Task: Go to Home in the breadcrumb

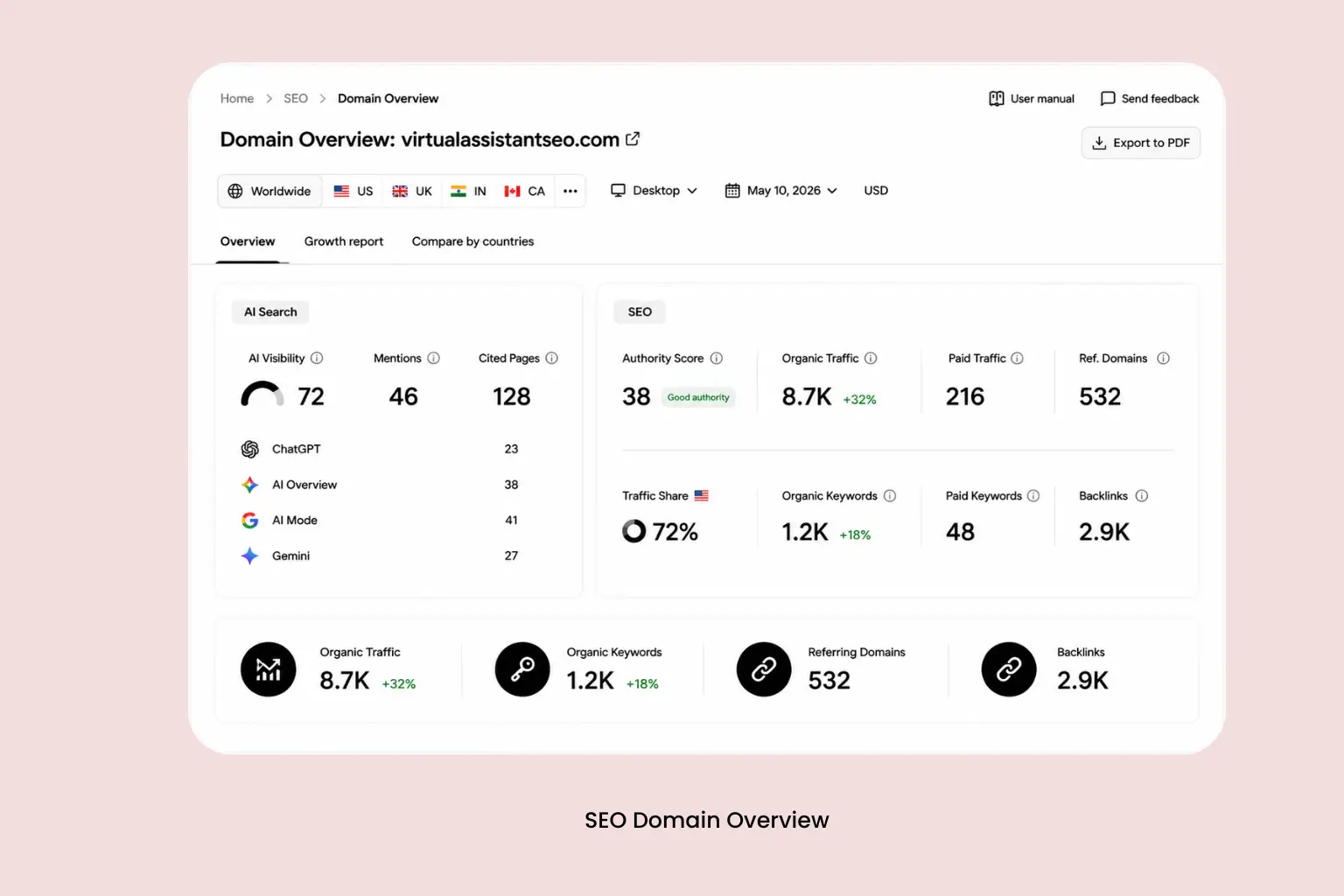Action: pyautogui.click(x=237, y=99)
